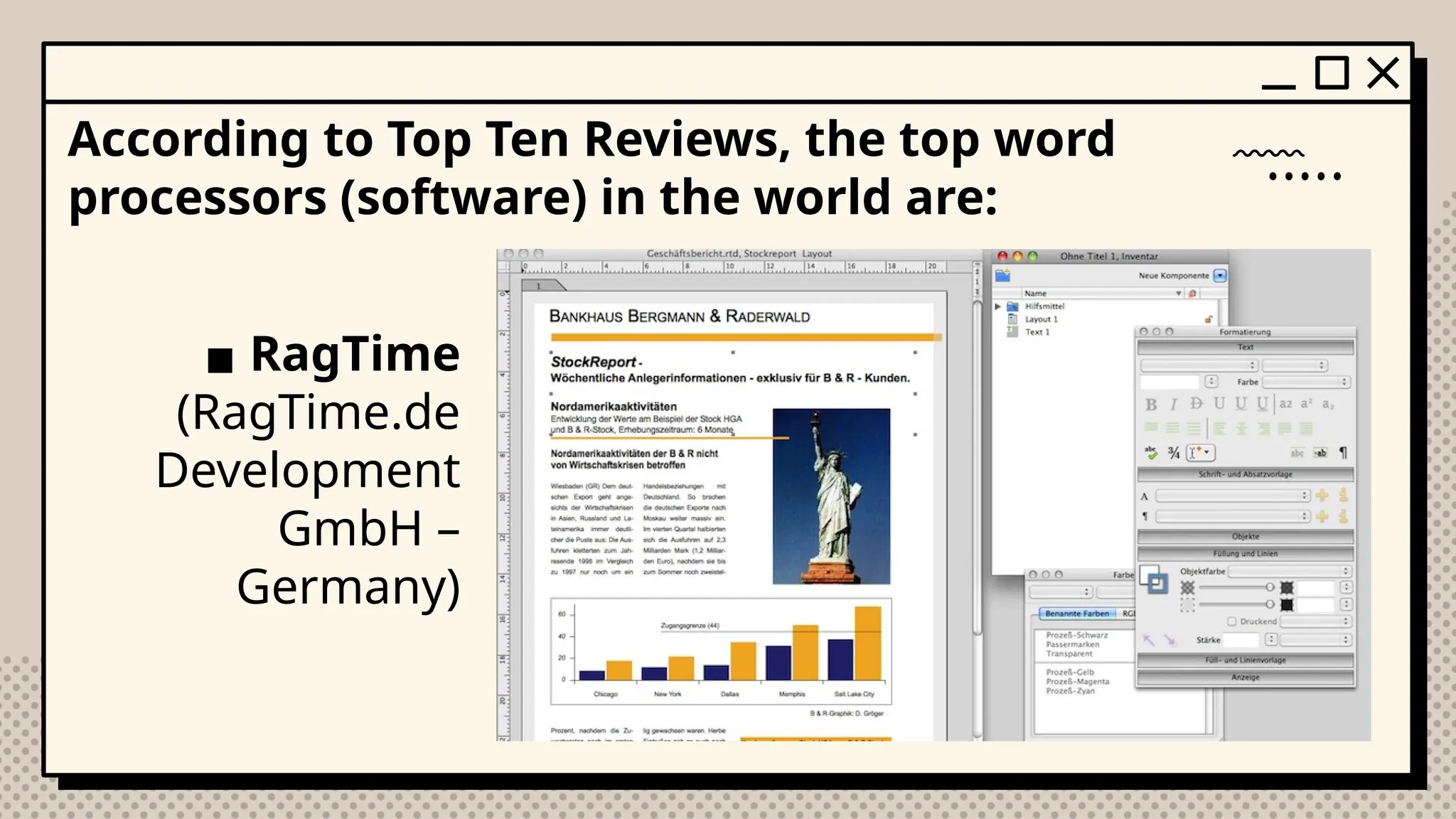Screen dimensions: 1456x819
Task: Select the Benannte Farben tab
Action: 1077,614
